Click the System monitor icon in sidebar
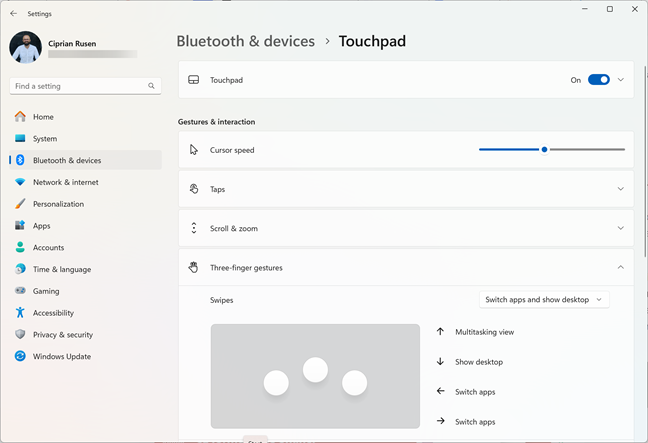 pyautogui.click(x=20, y=138)
